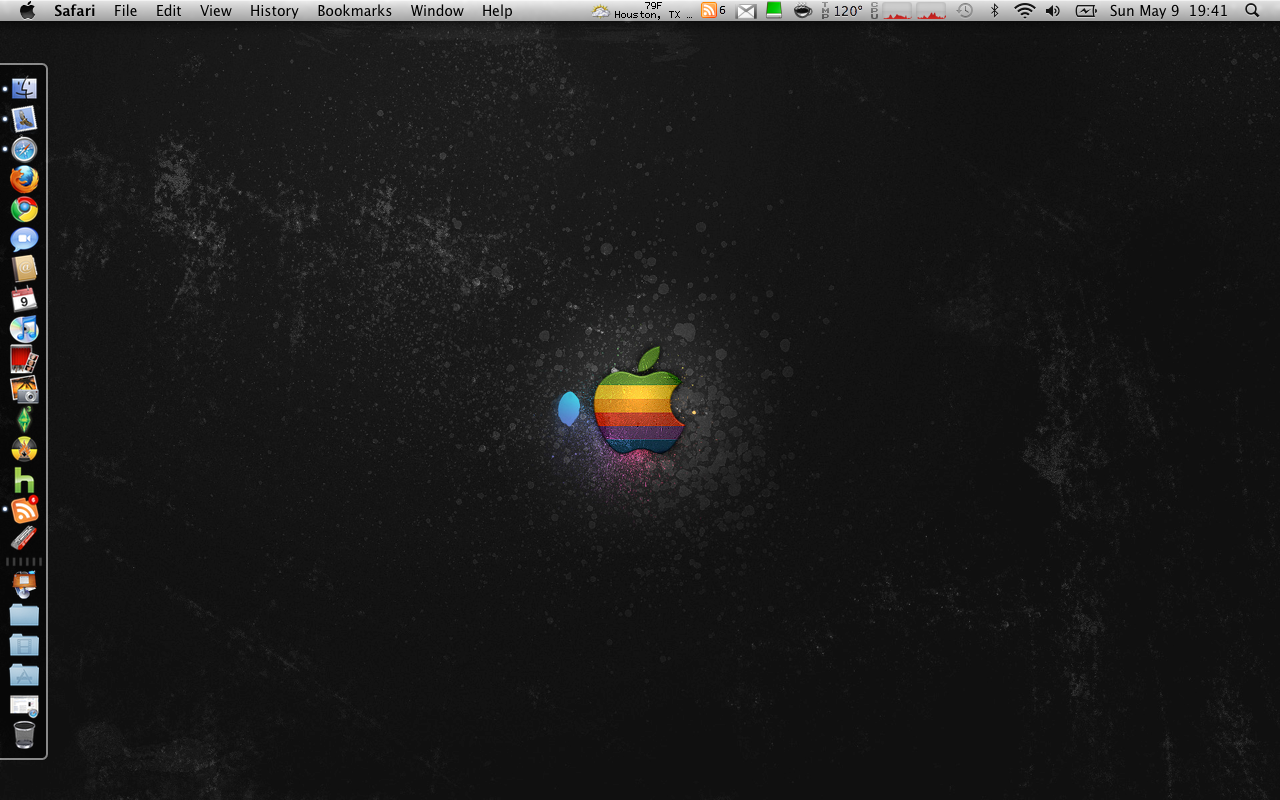This screenshot has width=1280, height=800.
Task: Open RSS menu bar item showing 6
Action: pyautogui.click(x=714, y=10)
